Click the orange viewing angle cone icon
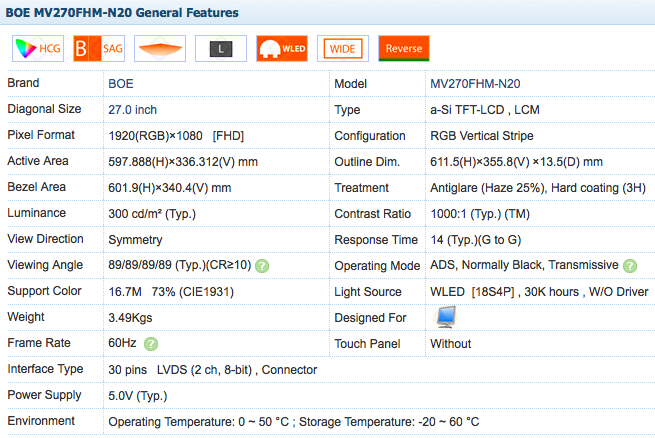Image resolution: width=655 pixels, height=438 pixels. [160, 48]
